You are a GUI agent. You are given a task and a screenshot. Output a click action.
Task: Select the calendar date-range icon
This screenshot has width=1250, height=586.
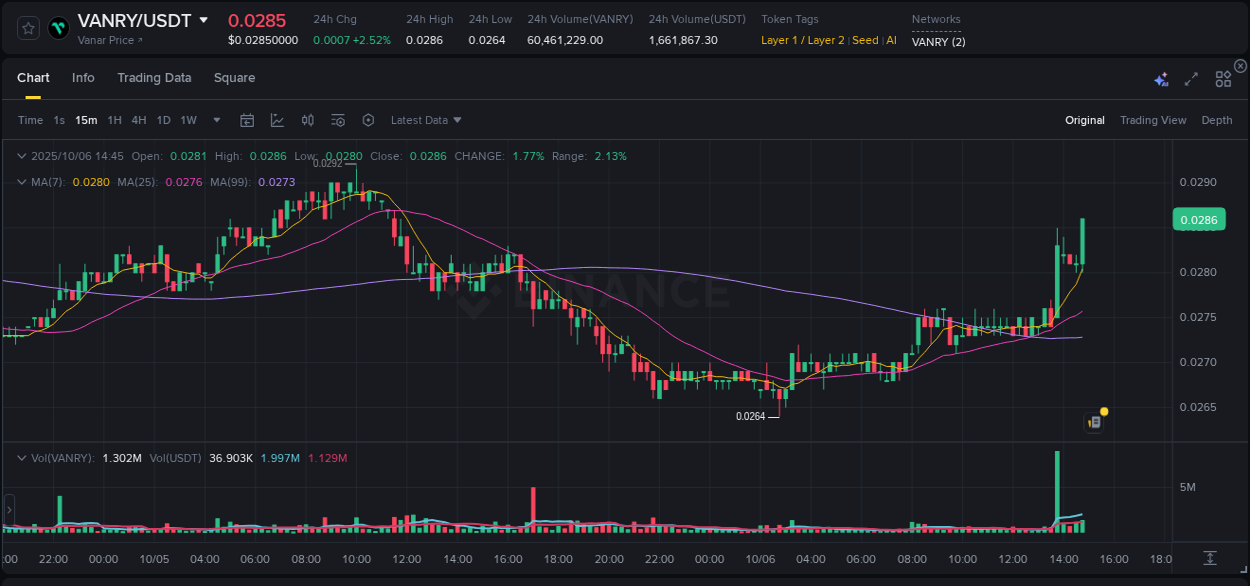tap(247, 120)
